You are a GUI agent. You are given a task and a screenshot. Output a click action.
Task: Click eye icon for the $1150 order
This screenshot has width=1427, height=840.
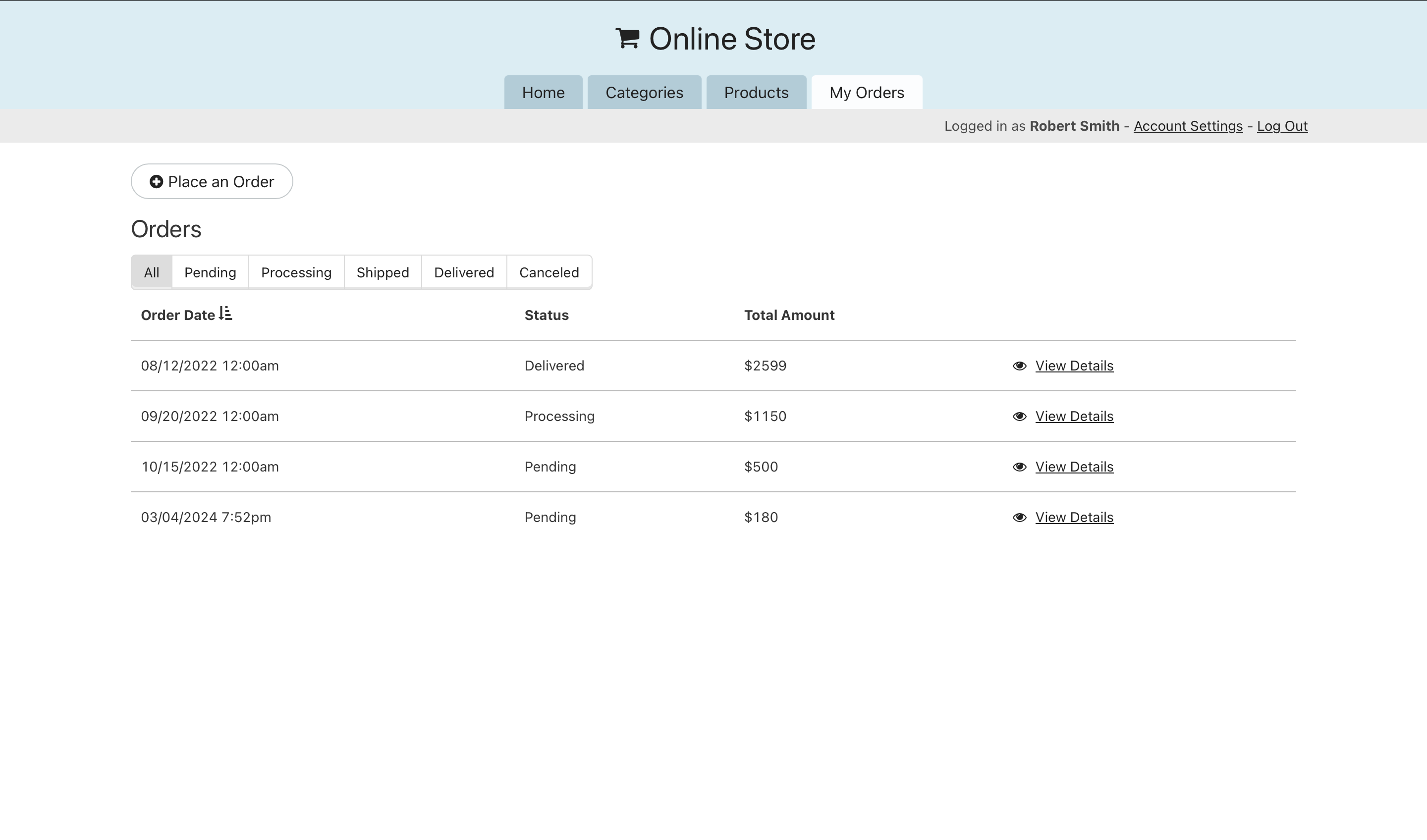[x=1019, y=417]
